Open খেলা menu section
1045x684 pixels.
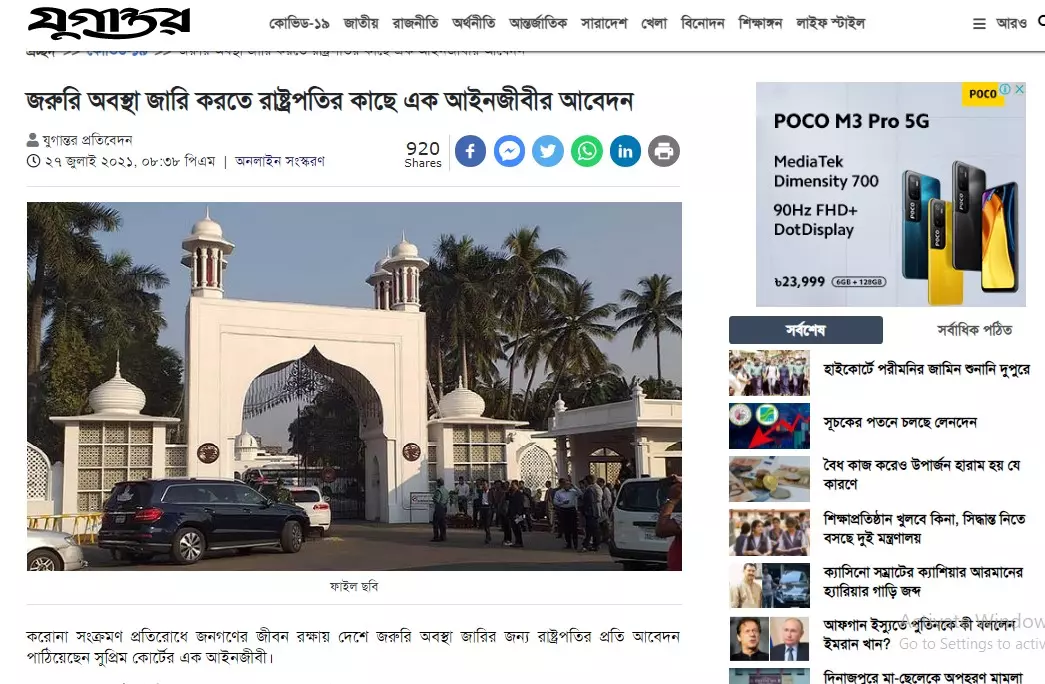[x=654, y=23]
